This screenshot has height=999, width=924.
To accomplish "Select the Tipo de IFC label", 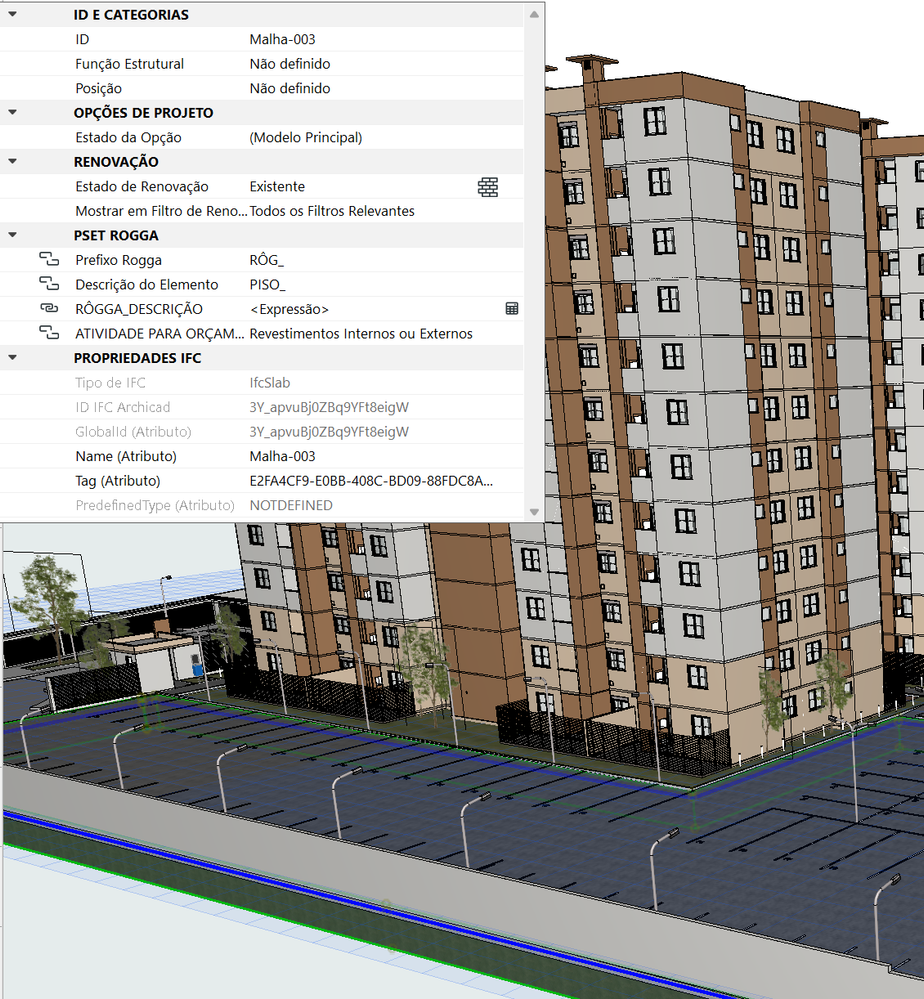I will tap(110, 383).
